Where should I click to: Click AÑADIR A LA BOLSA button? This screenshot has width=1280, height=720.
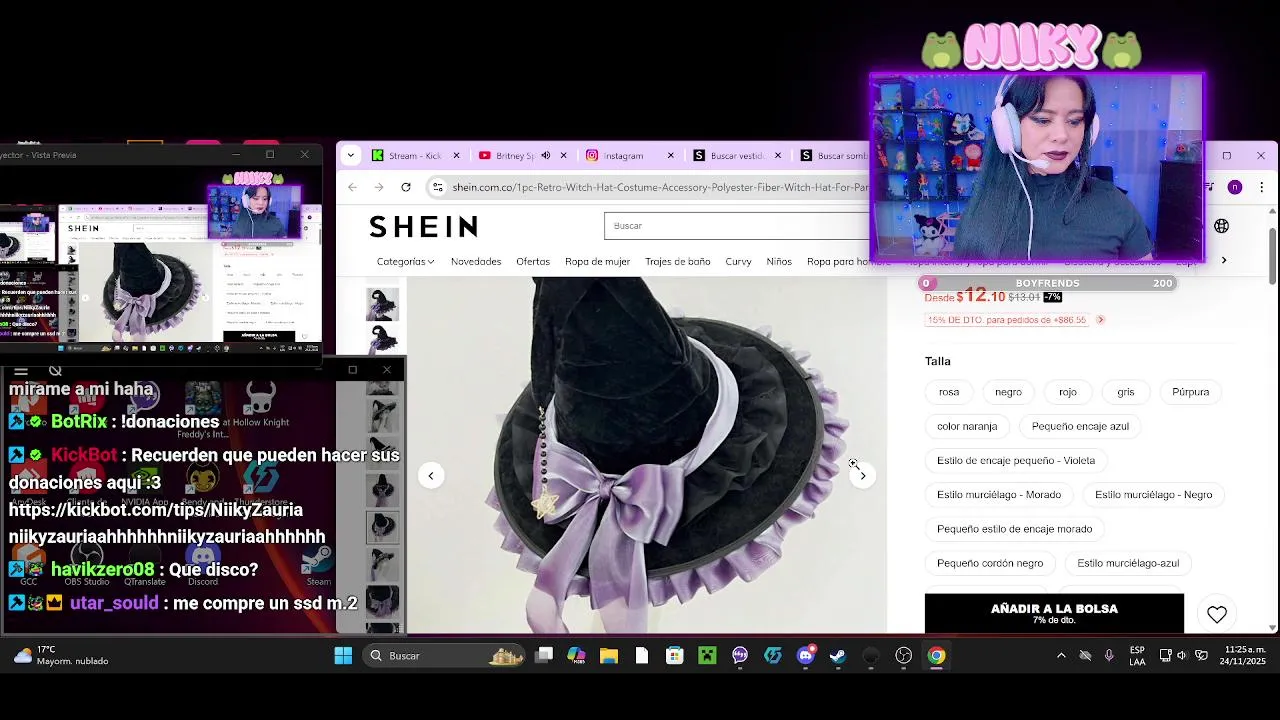tap(1054, 614)
